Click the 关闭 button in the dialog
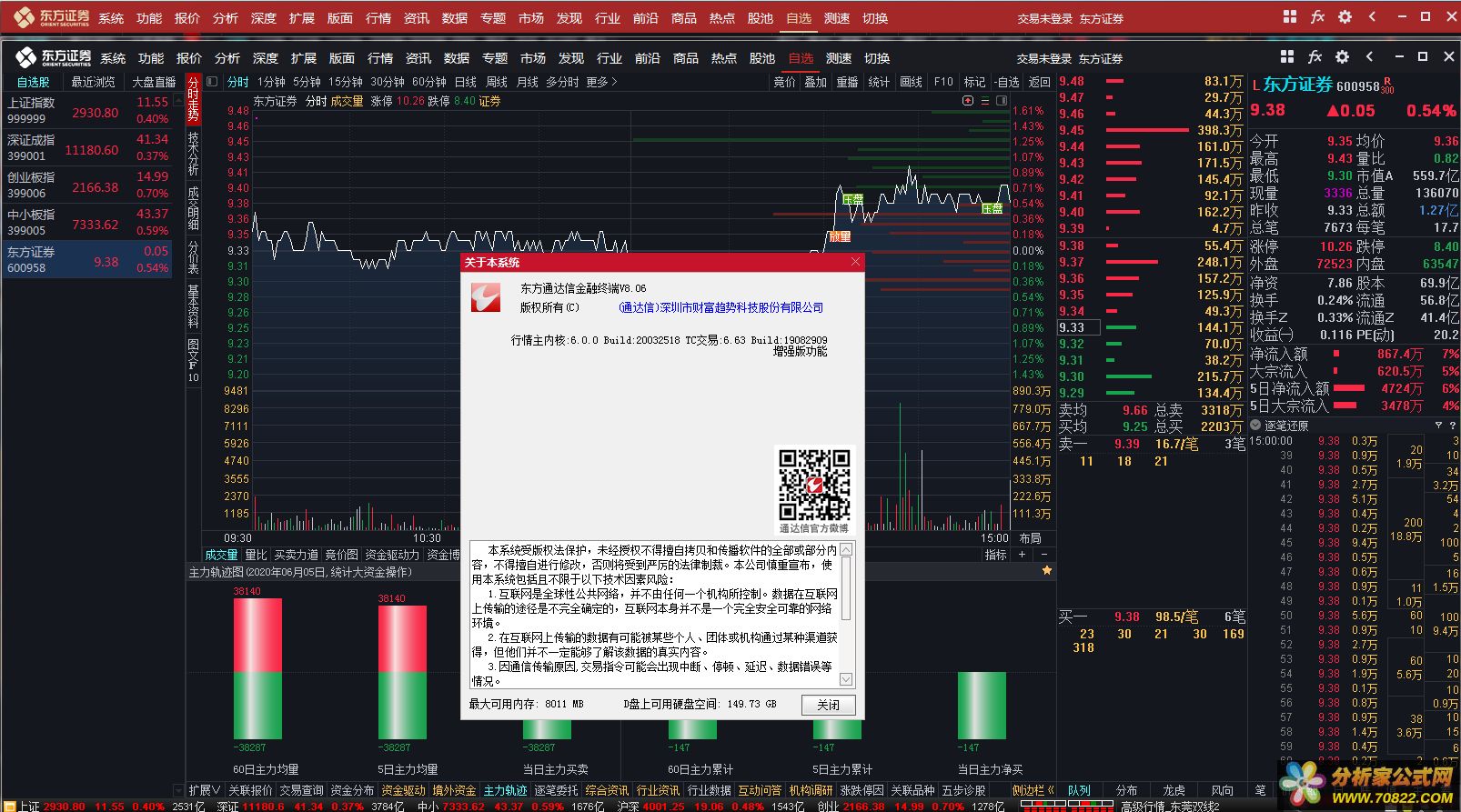 coord(829,705)
